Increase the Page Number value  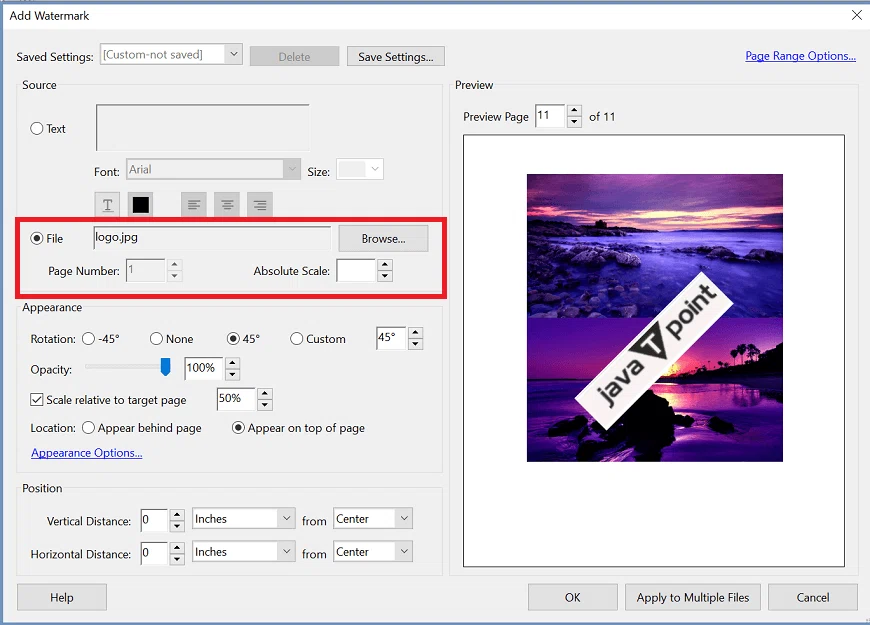point(174,265)
